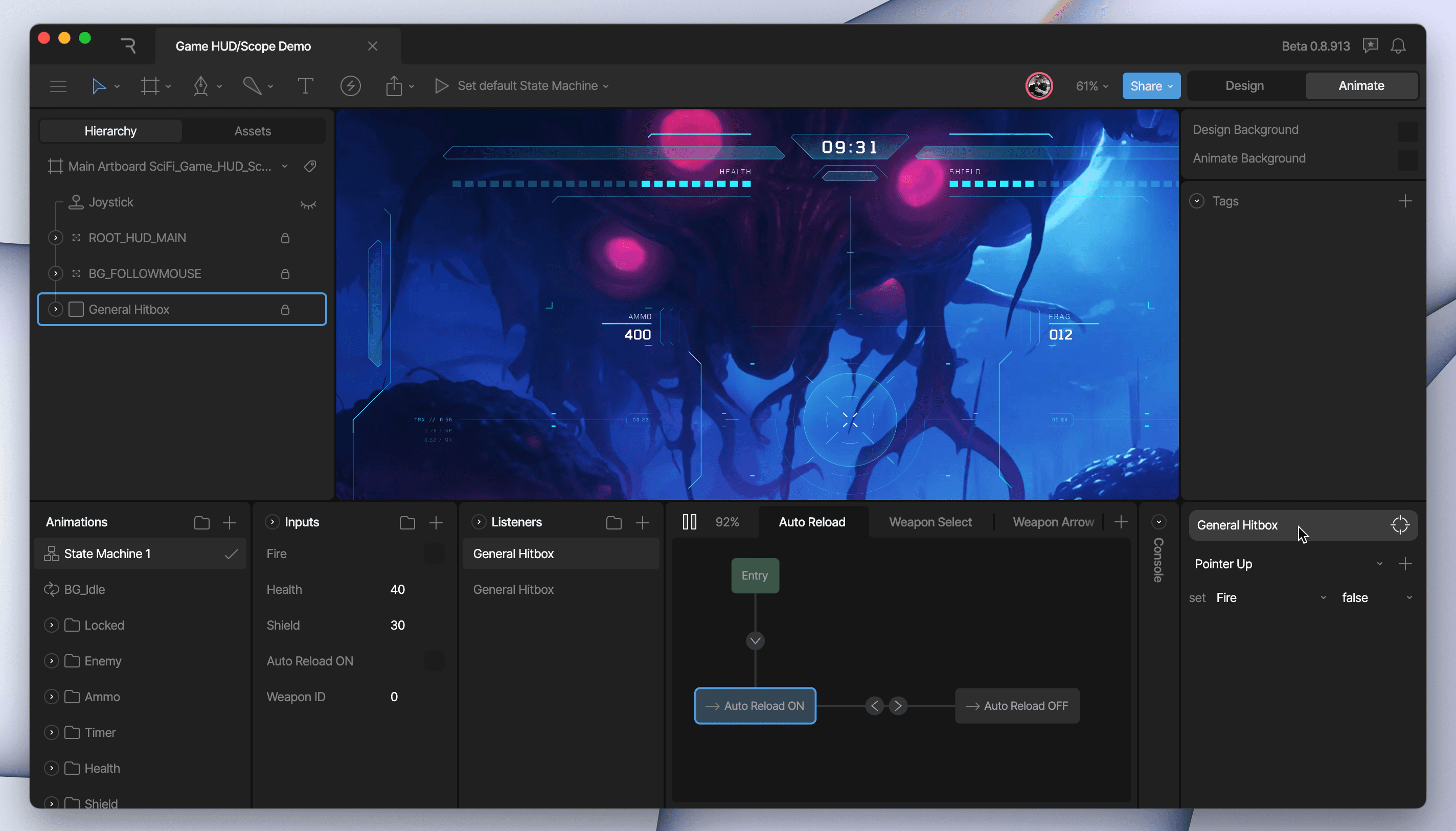This screenshot has width=1456, height=831.
Task: Switch to the Weapon Select layer tab
Action: (x=930, y=522)
